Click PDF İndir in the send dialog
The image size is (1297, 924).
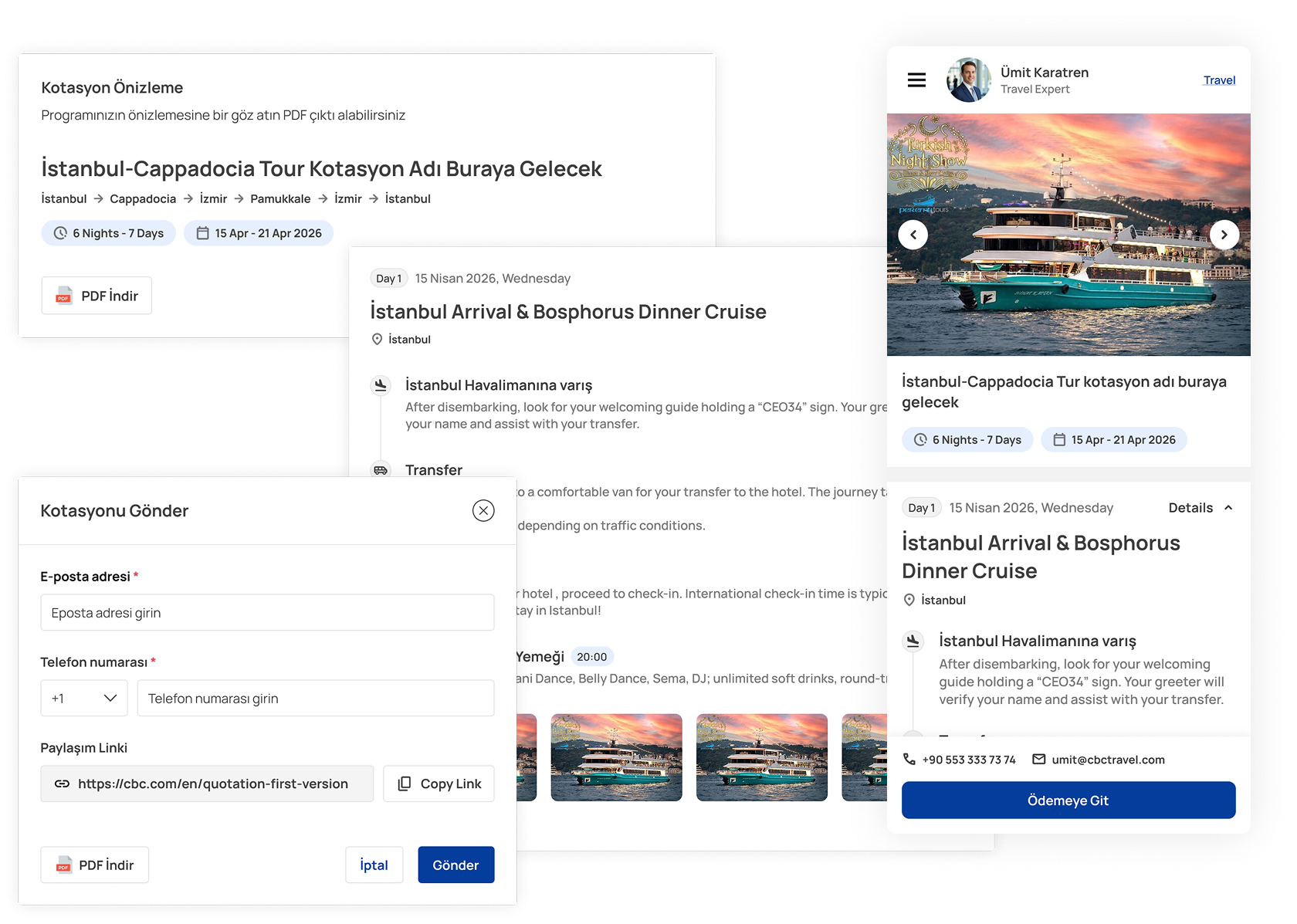[x=94, y=865]
